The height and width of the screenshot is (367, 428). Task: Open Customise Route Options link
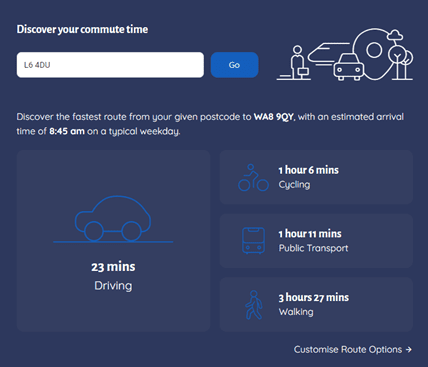coord(353,349)
